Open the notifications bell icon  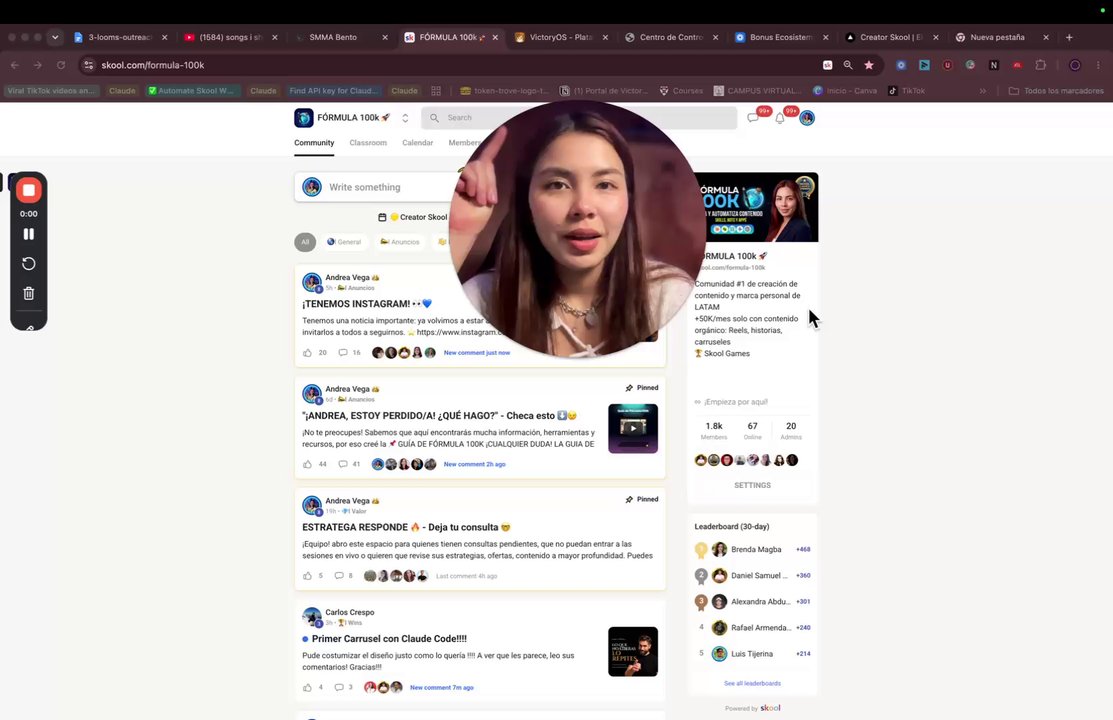pyautogui.click(x=780, y=118)
